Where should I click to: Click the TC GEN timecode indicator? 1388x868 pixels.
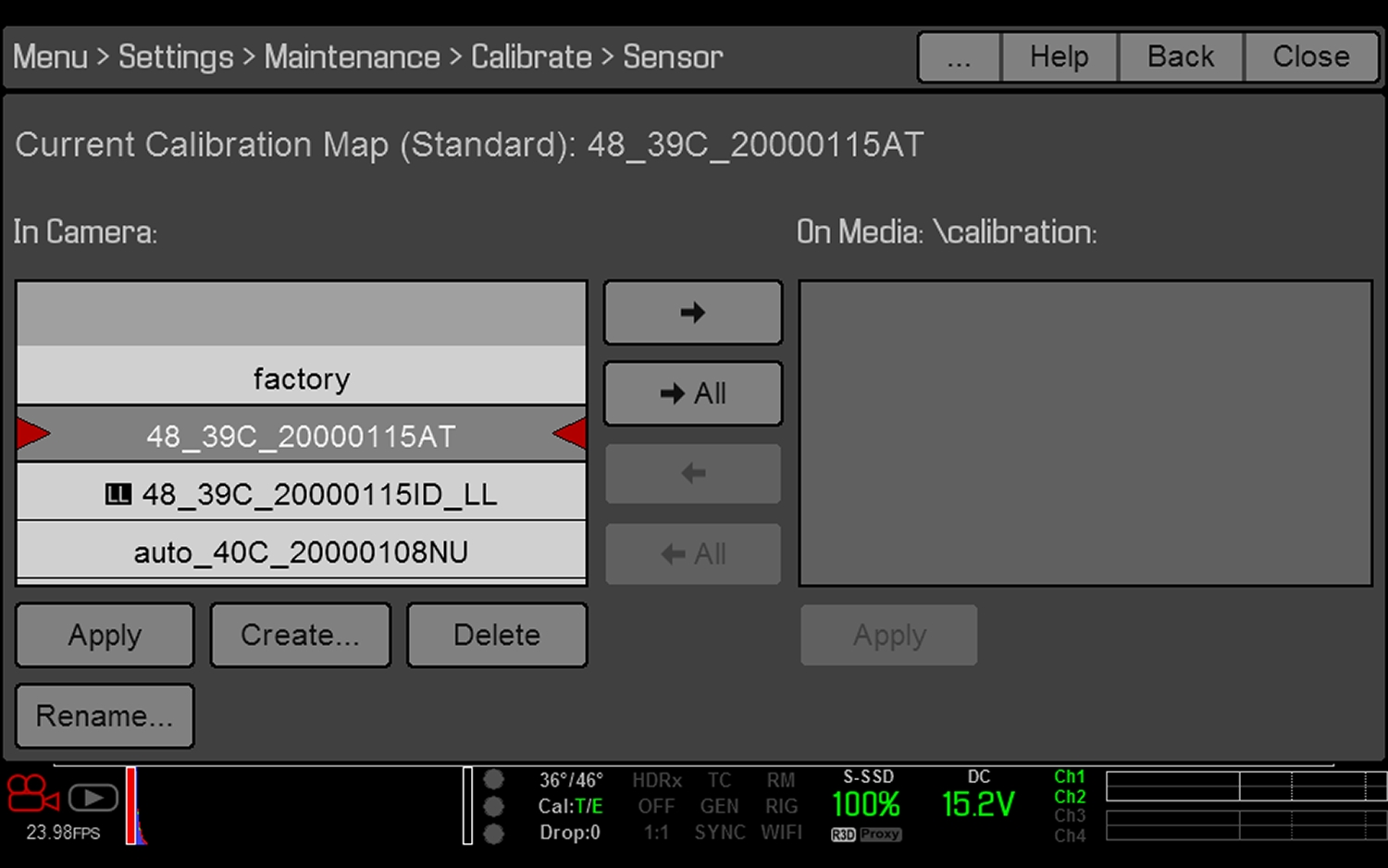tap(720, 792)
